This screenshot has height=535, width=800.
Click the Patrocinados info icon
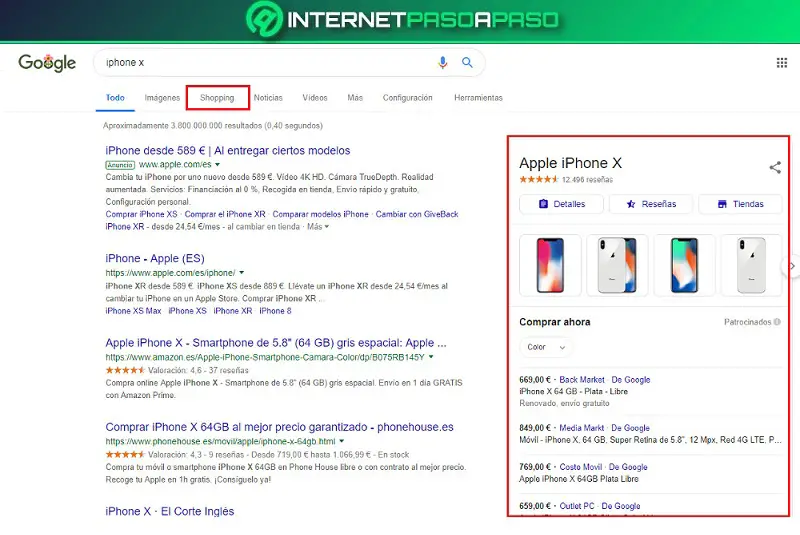(777, 322)
